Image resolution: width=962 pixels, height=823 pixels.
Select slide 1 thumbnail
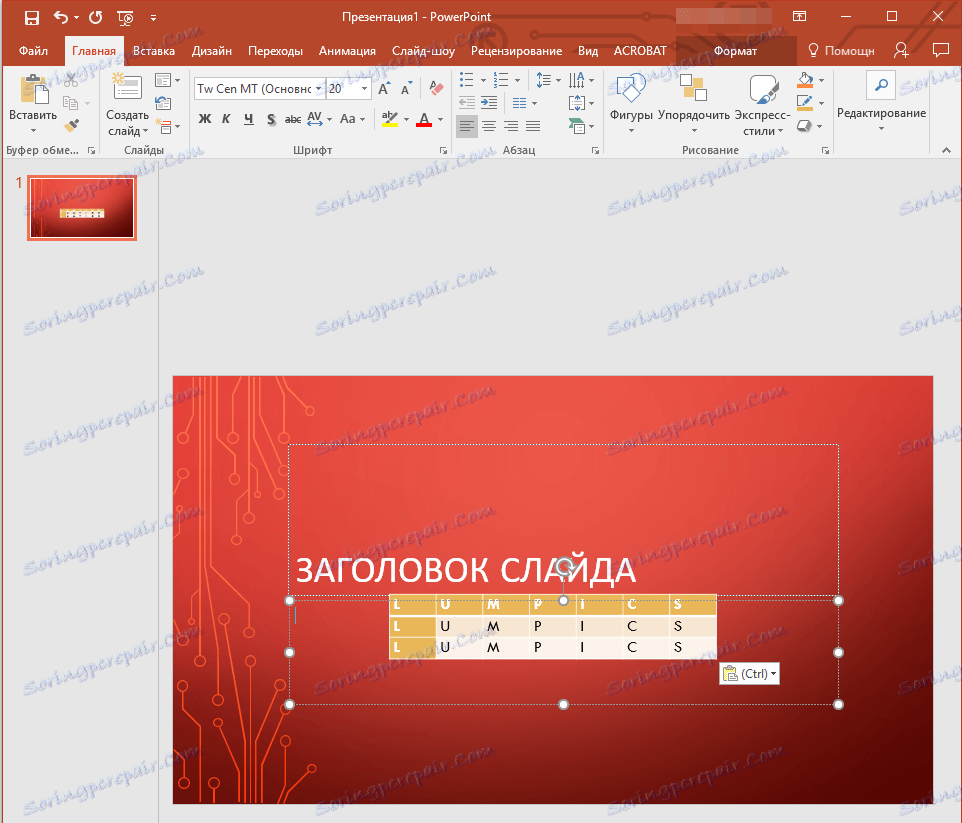click(82, 208)
